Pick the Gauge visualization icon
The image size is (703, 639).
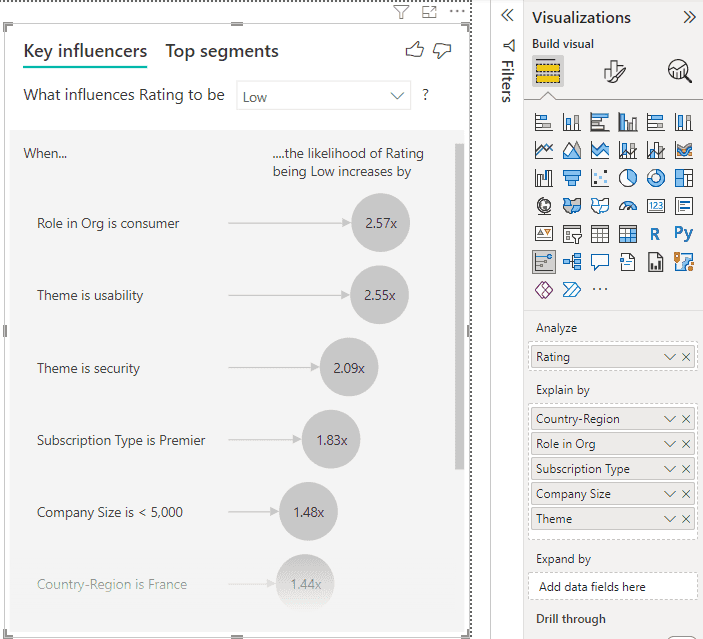click(x=628, y=206)
